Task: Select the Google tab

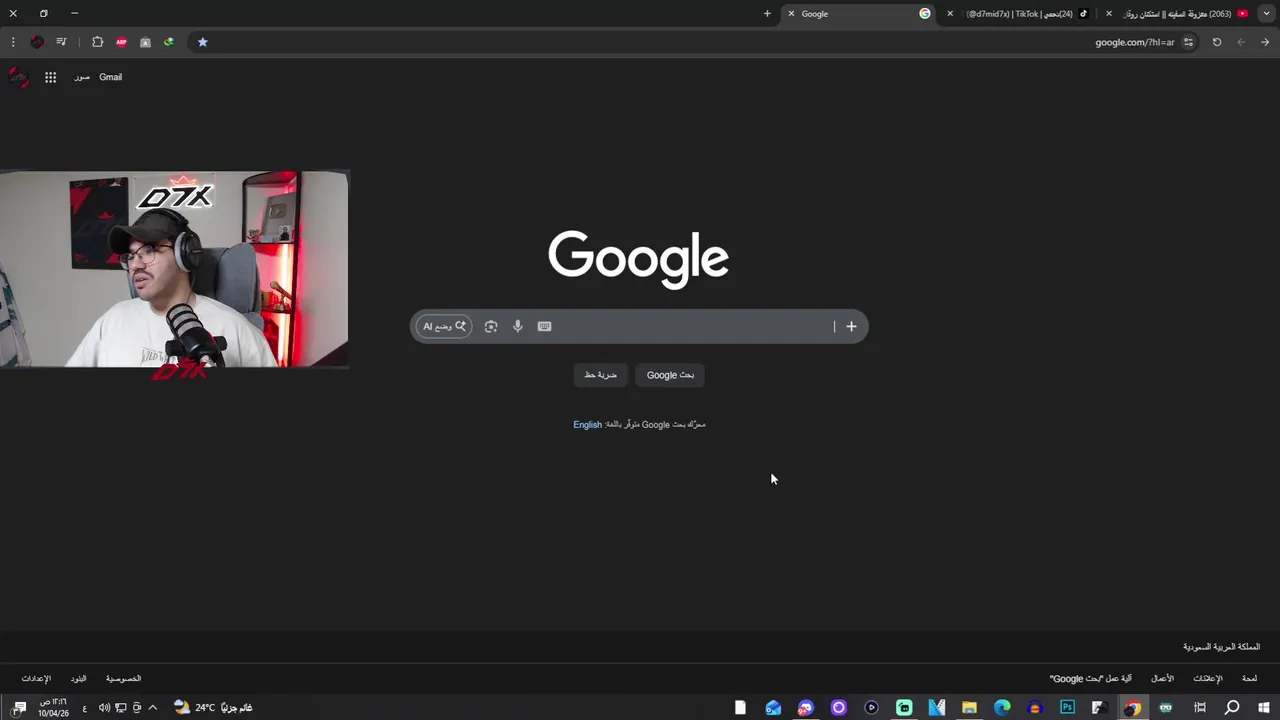Action: tap(859, 14)
